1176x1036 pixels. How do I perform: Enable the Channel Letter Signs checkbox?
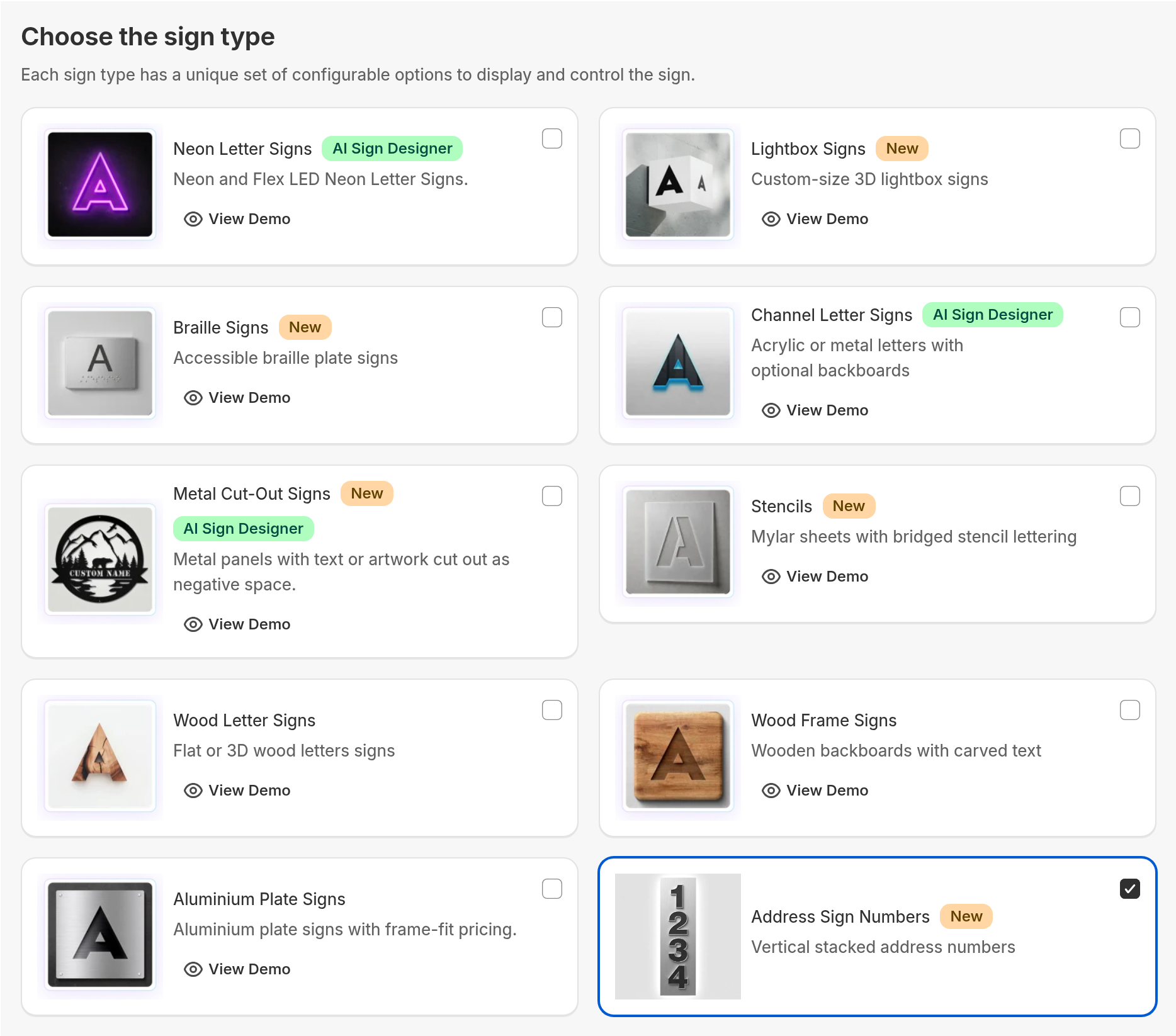point(1130,317)
